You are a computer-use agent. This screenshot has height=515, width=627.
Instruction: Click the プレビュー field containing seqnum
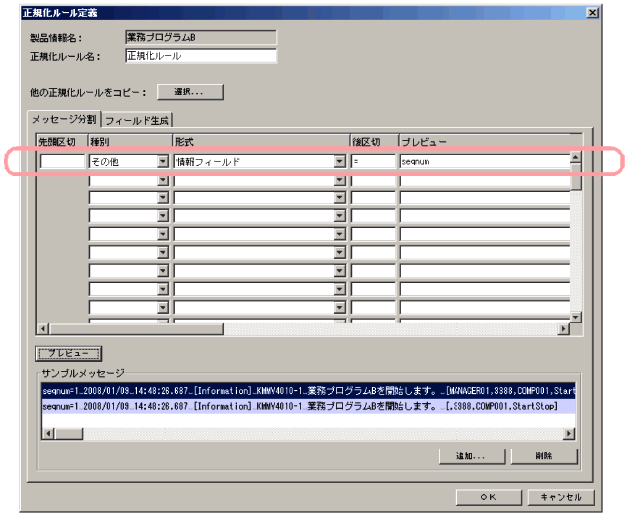484,161
